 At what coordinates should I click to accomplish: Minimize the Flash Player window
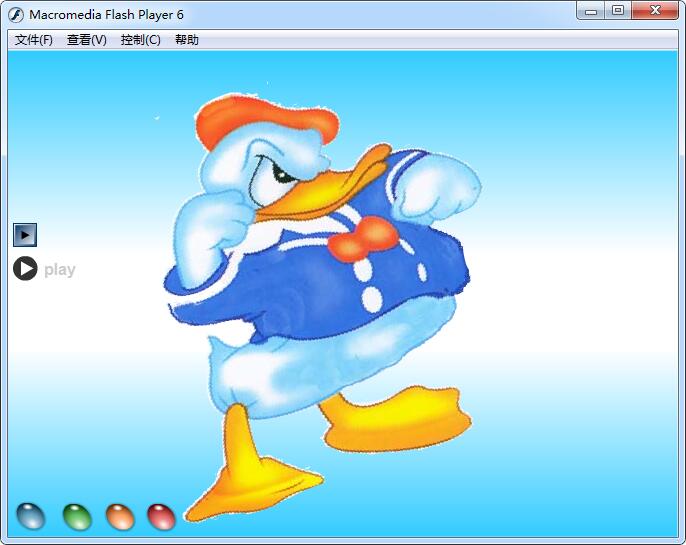[x=591, y=10]
